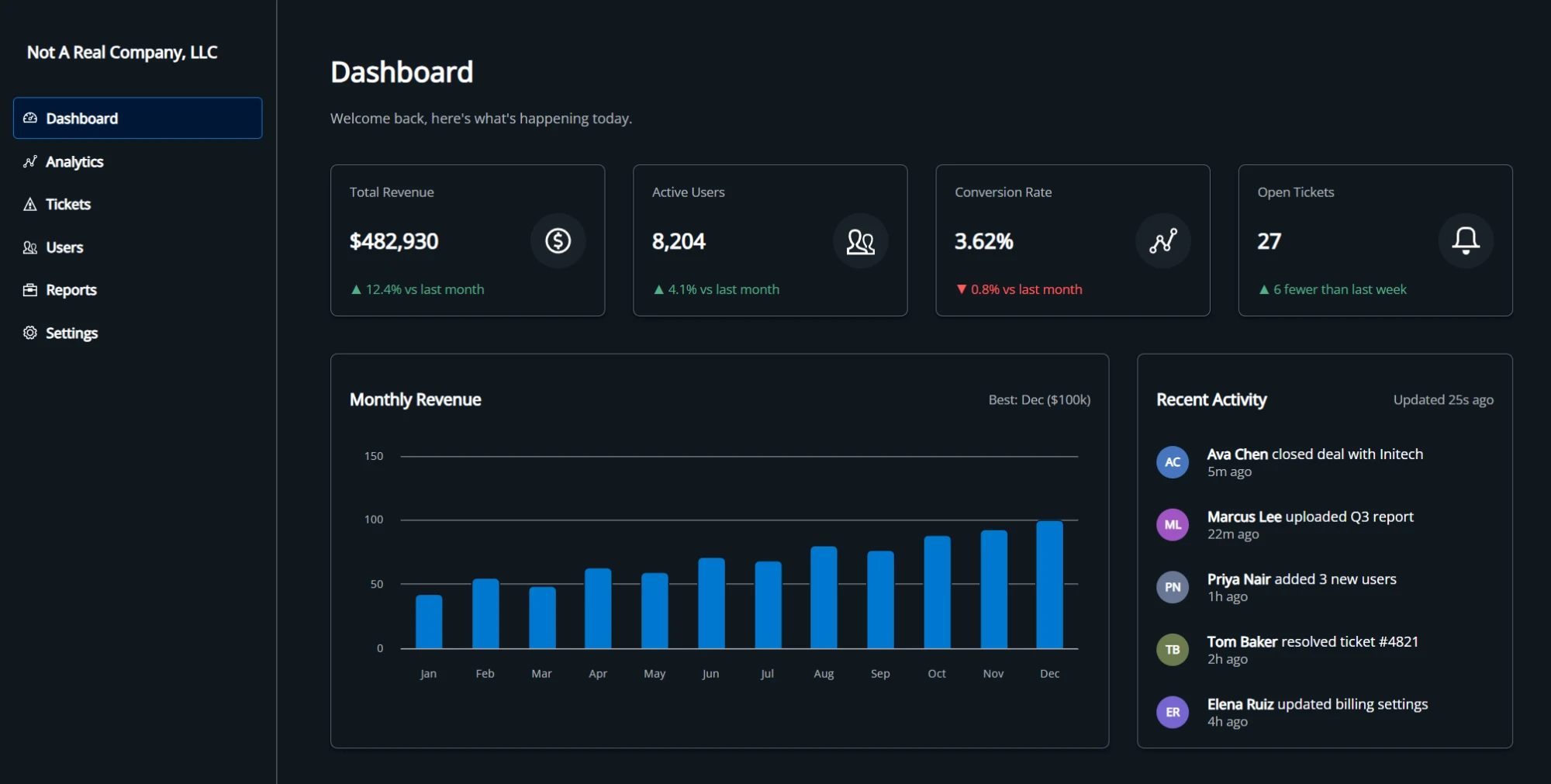
Task: Click the Oct revenue bar
Action: (x=937, y=592)
